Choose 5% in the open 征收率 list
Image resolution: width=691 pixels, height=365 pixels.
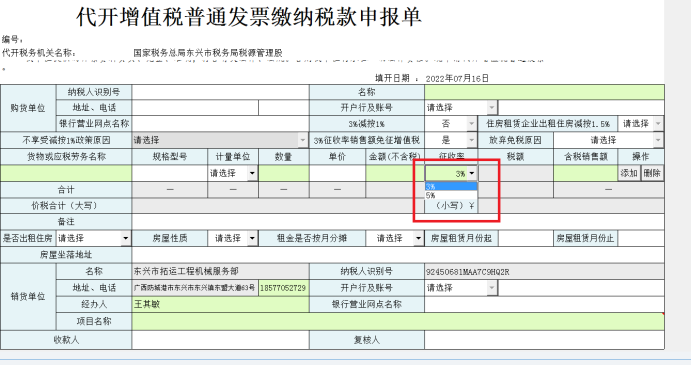coord(451,195)
